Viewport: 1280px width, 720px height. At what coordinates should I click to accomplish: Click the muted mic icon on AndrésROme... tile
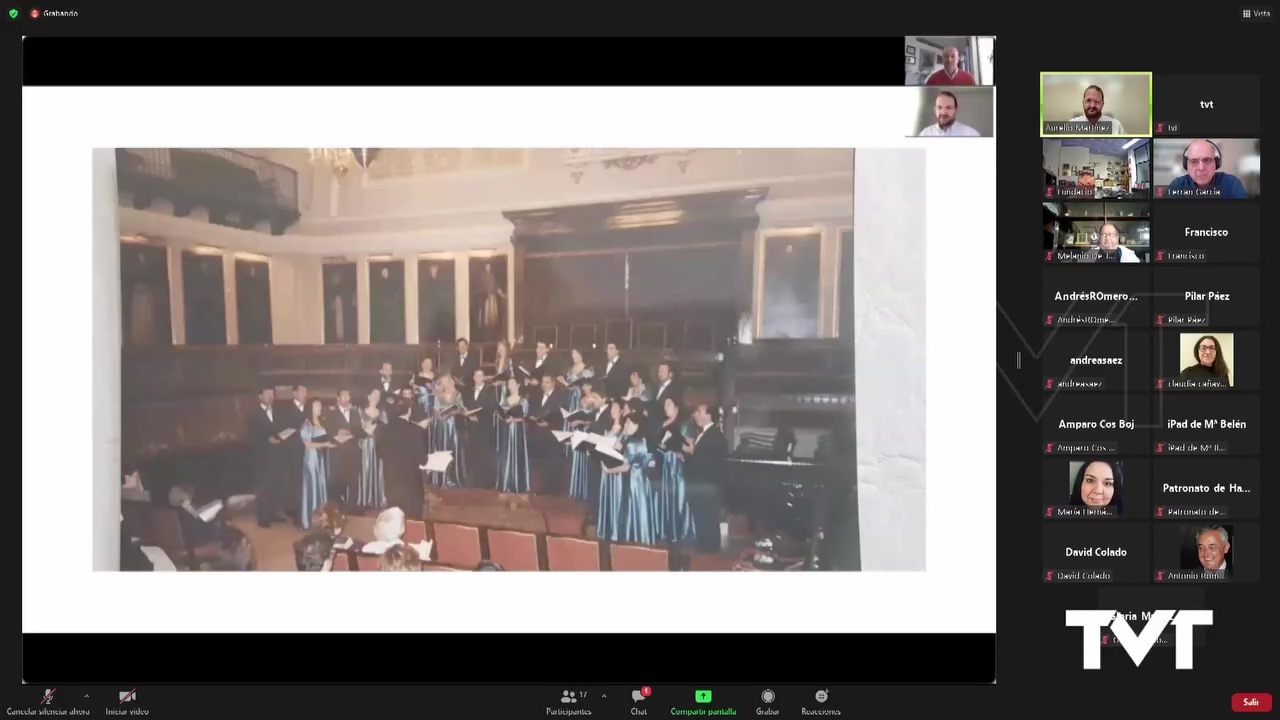1050,320
